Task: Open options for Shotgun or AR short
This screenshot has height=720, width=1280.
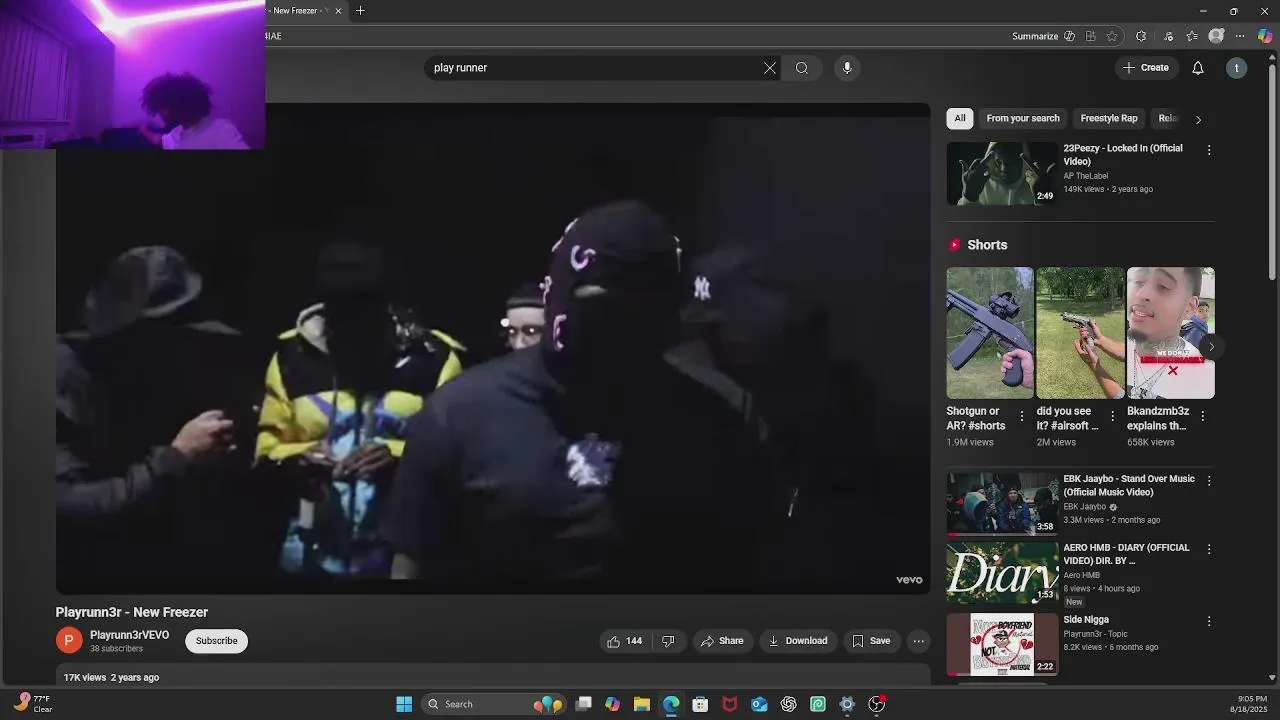Action: tap(1022, 416)
